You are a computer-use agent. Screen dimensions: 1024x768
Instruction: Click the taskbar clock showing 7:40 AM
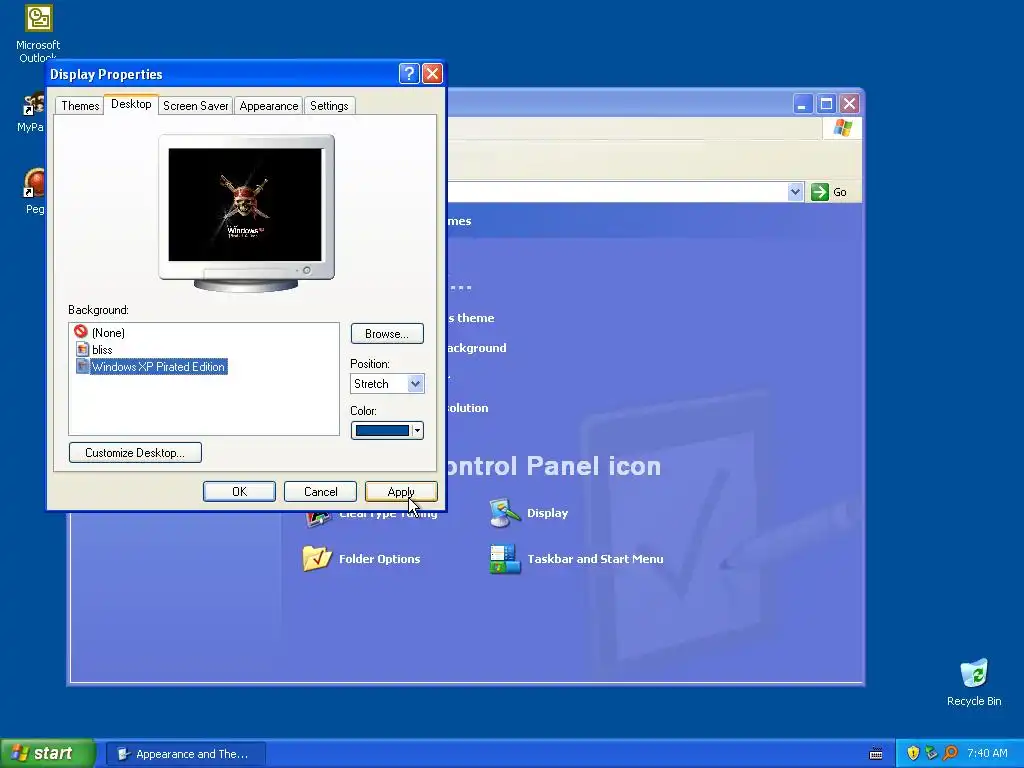click(x=987, y=753)
